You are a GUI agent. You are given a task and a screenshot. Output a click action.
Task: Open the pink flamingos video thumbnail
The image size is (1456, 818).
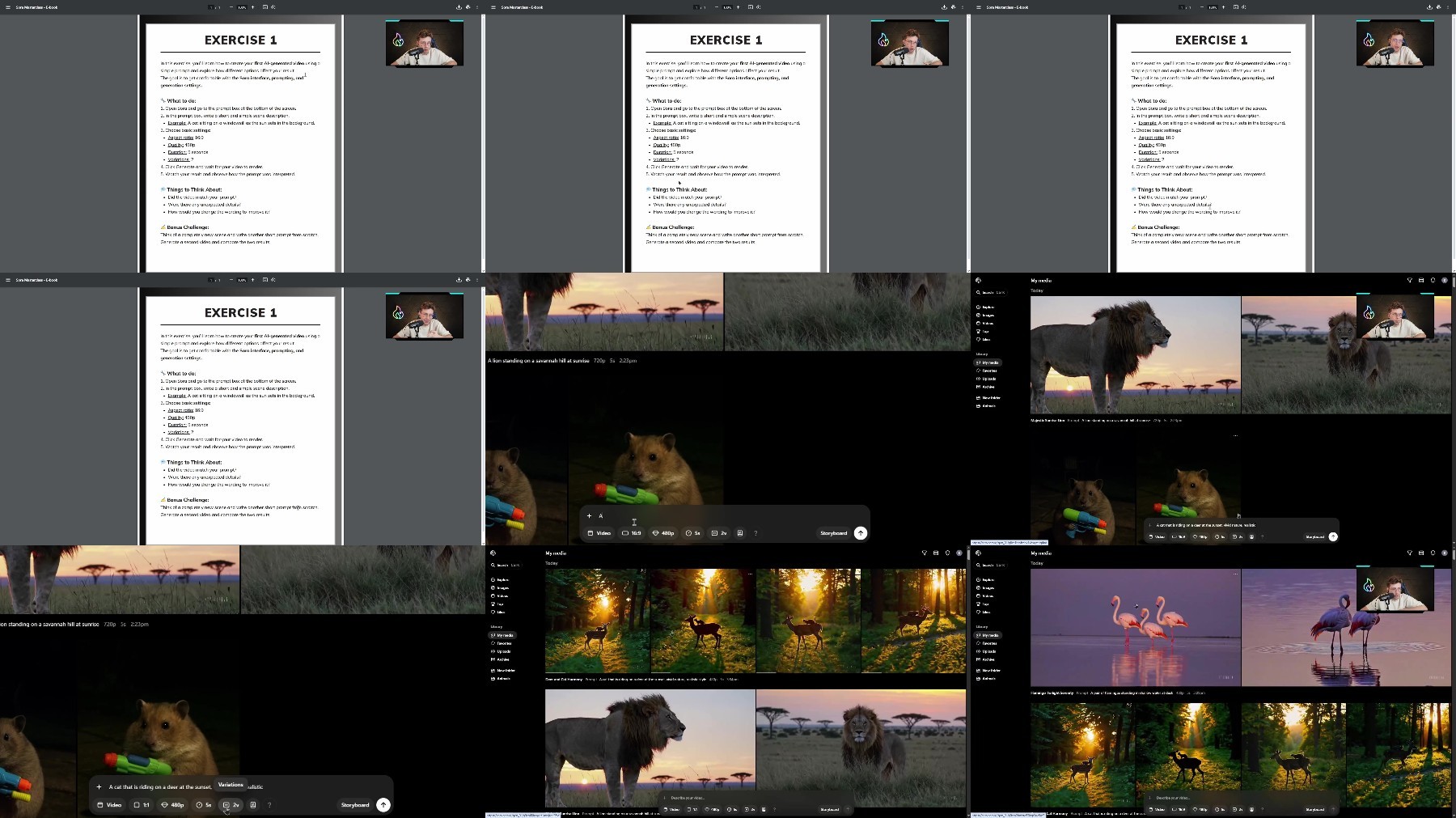1135,628
